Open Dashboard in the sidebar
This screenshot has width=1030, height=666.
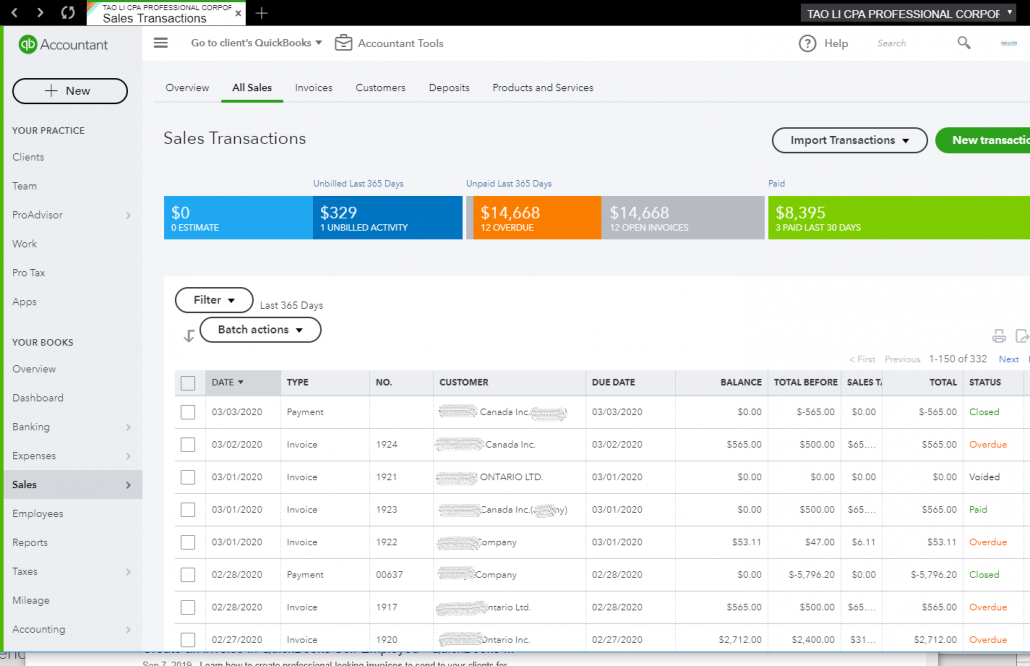pyautogui.click(x=37, y=398)
